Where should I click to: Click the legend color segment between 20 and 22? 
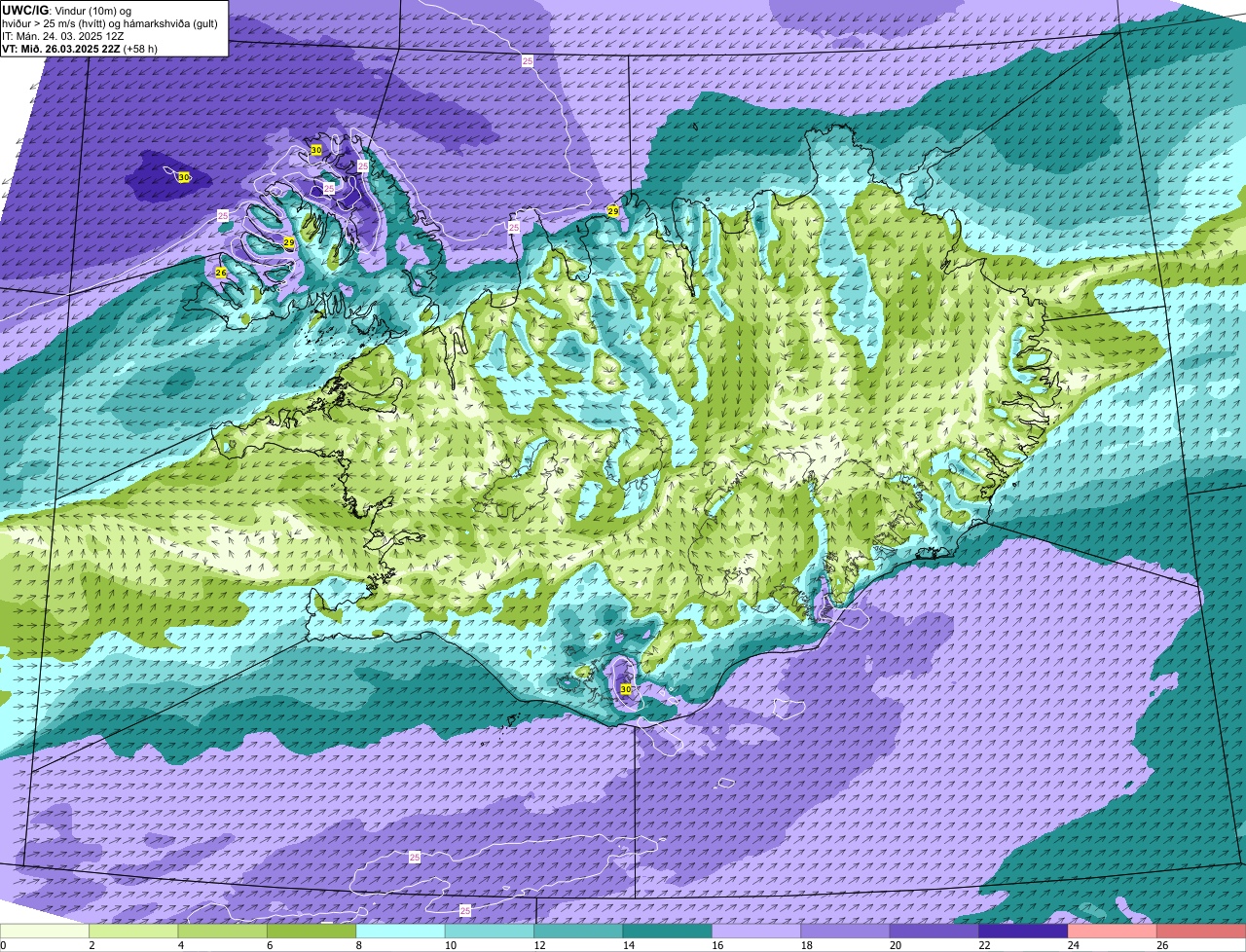[934, 932]
